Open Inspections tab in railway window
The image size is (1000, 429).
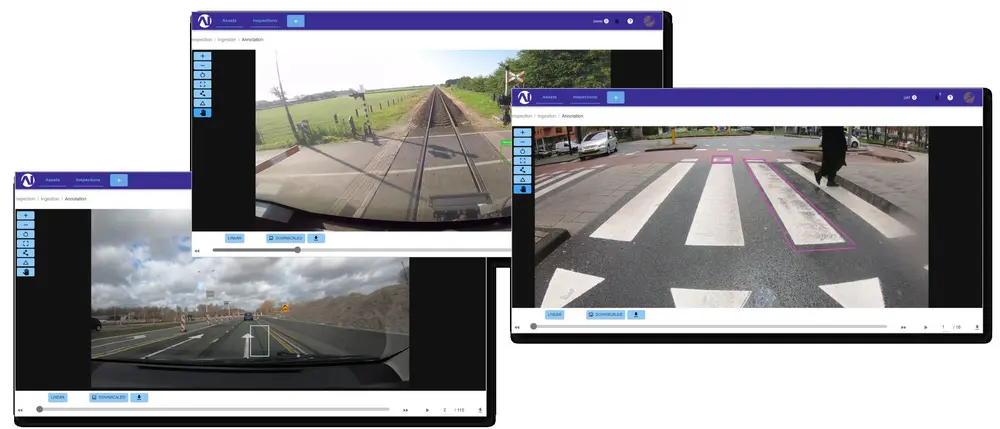pyautogui.click(x=265, y=21)
